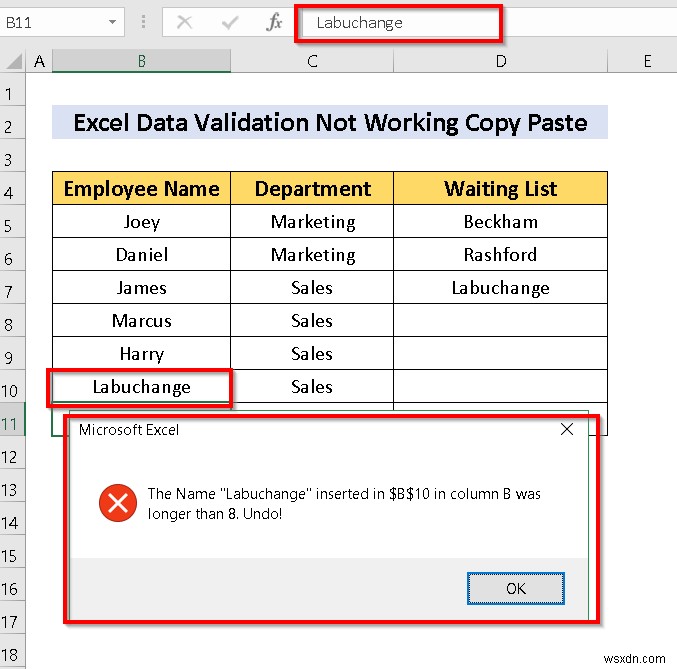Select the 'Department' header cell

point(312,188)
